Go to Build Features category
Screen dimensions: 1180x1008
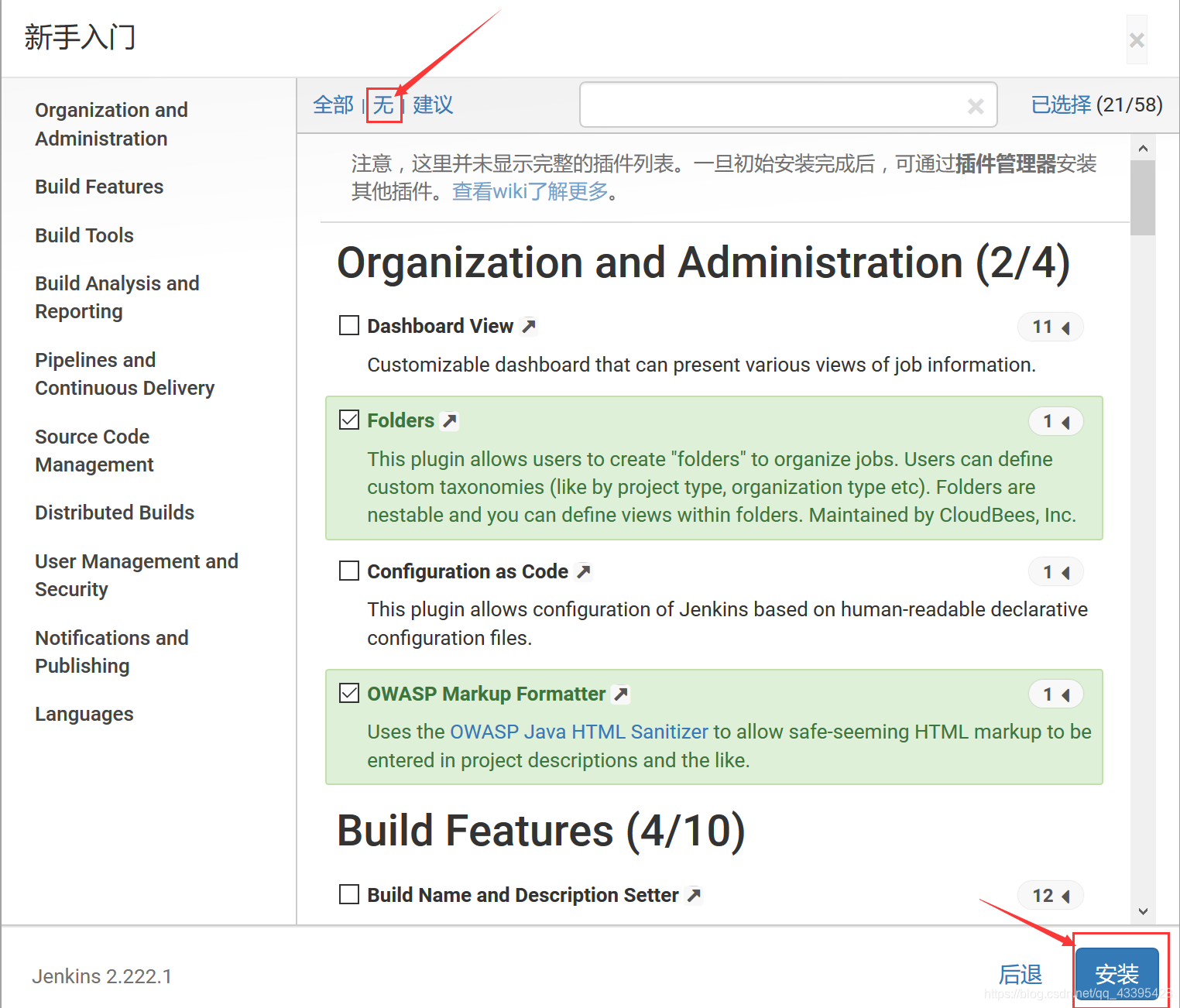(99, 187)
